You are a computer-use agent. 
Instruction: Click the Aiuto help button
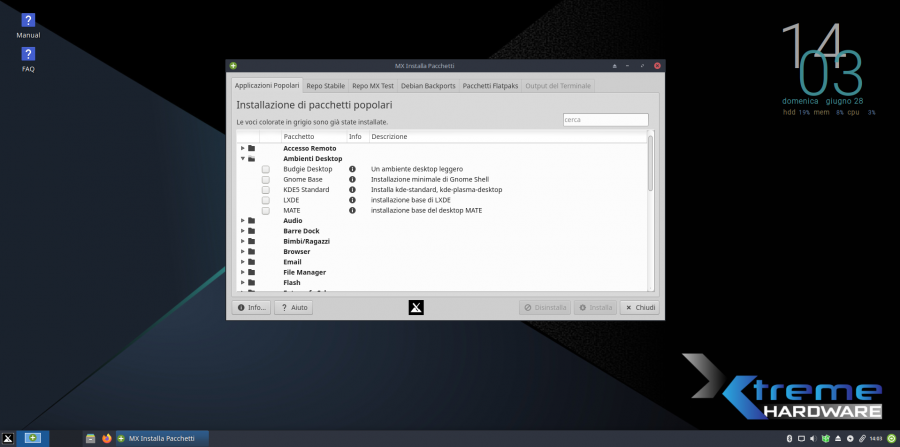[293, 307]
